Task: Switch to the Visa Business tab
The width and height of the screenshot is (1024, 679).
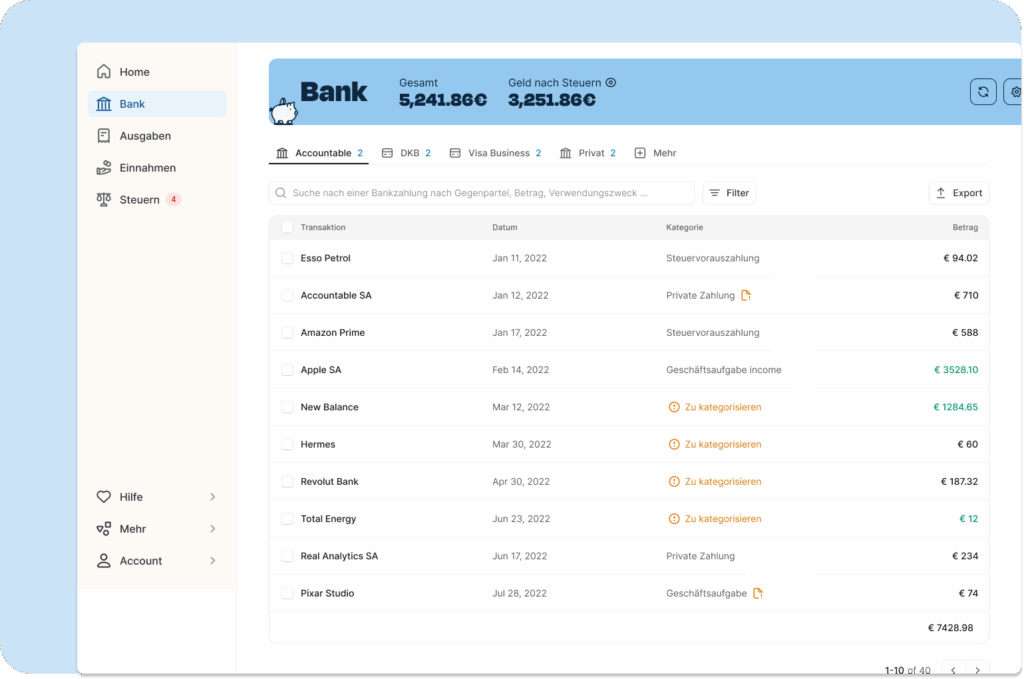Action: (x=495, y=153)
